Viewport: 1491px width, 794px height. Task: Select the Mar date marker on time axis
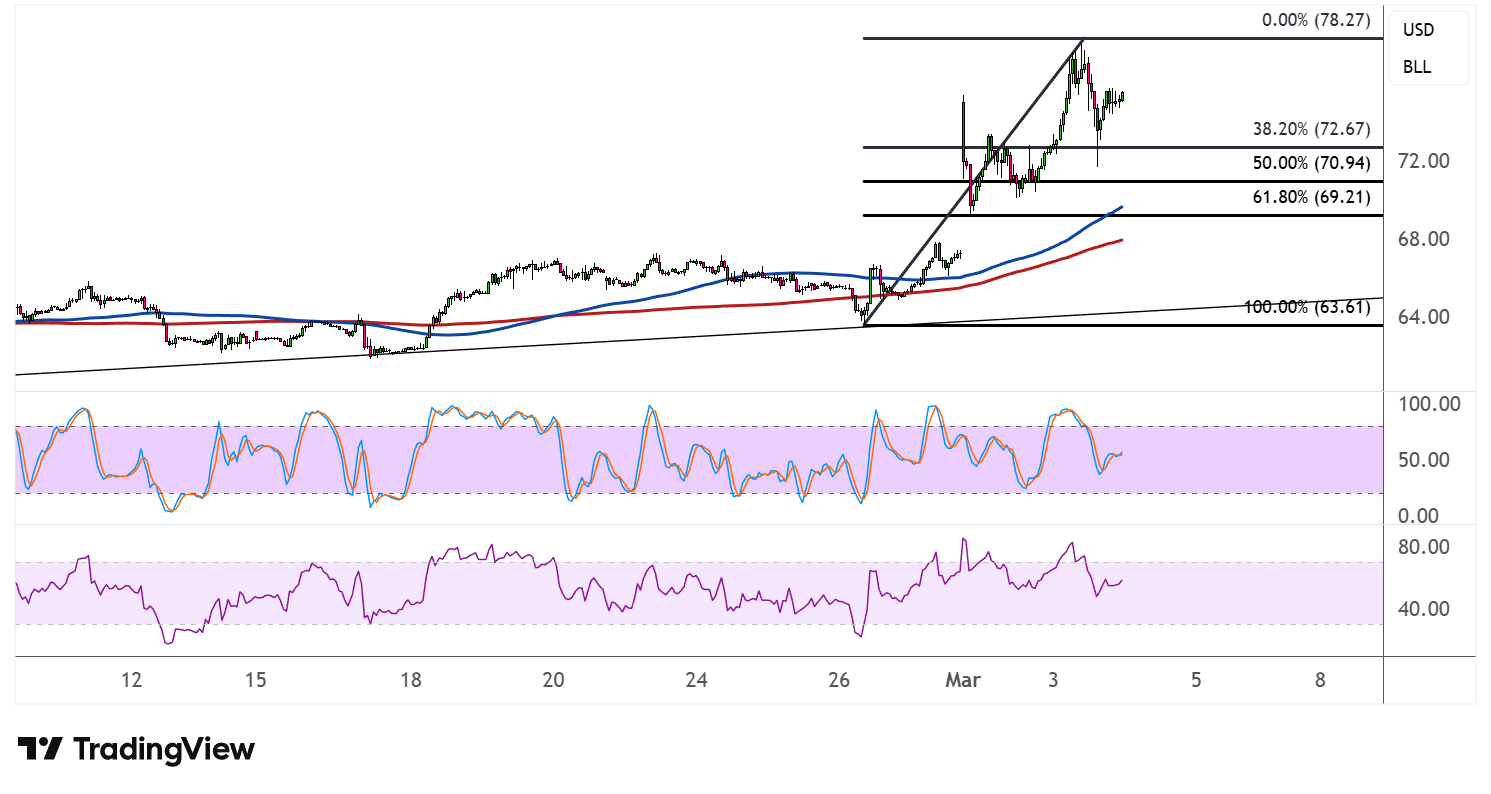963,680
